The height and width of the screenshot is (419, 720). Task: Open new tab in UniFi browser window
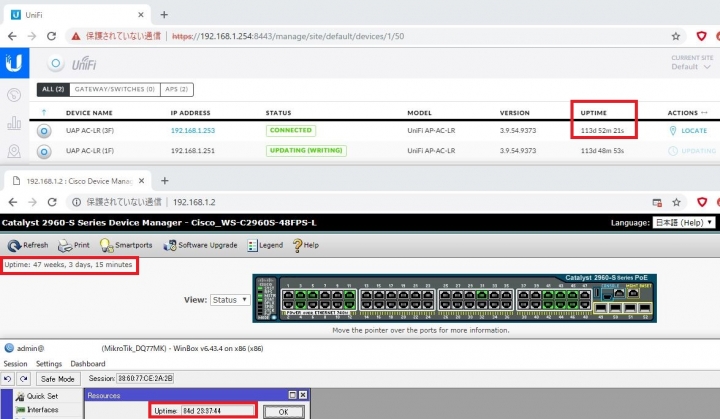click(x=164, y=15)
